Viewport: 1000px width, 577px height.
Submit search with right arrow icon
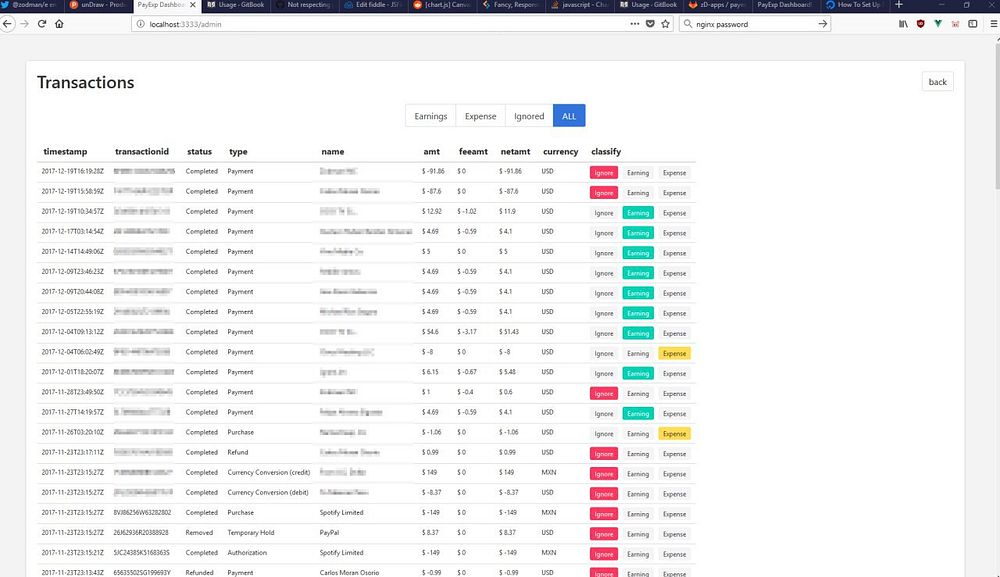pyautogui.click(x=823, y=24)
